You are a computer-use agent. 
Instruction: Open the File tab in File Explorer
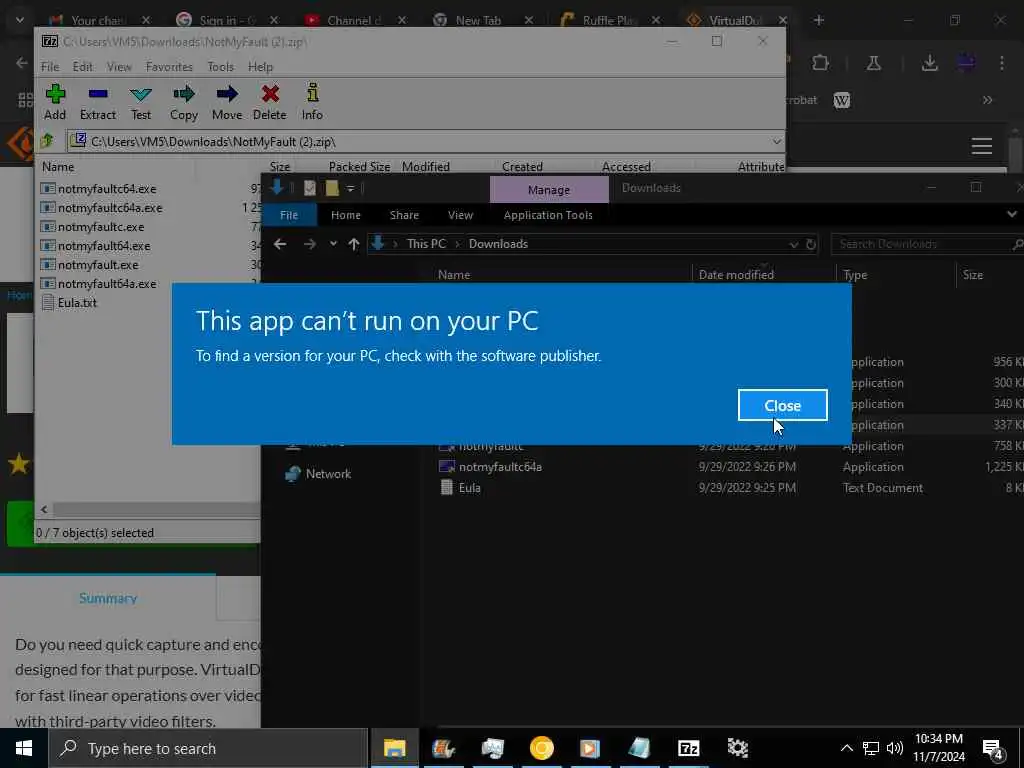[289, 215]
